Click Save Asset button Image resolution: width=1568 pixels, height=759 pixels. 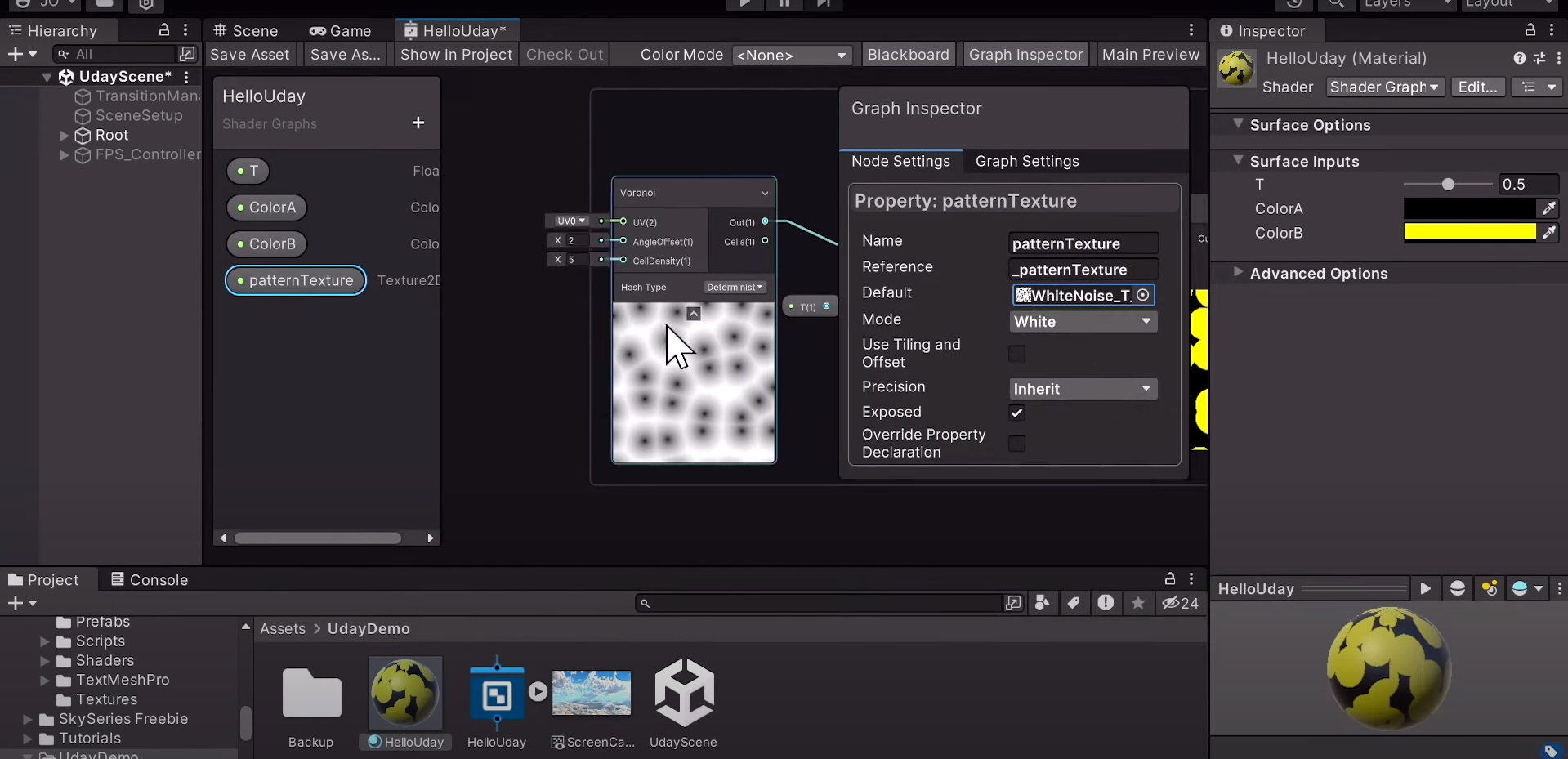click(x=250, y=55)
